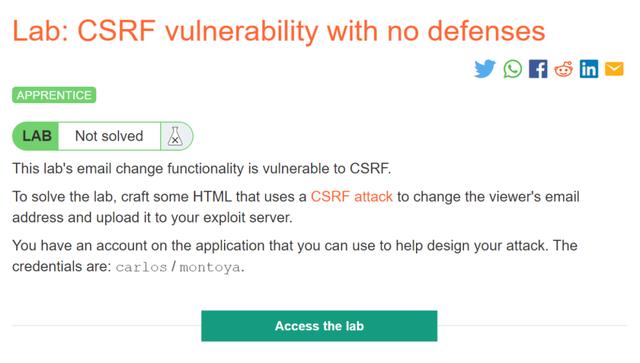Image resolution: width=640 pixels, height=363 pixels.
Task: Share this lab on Reddit
Action: (563, 69)
